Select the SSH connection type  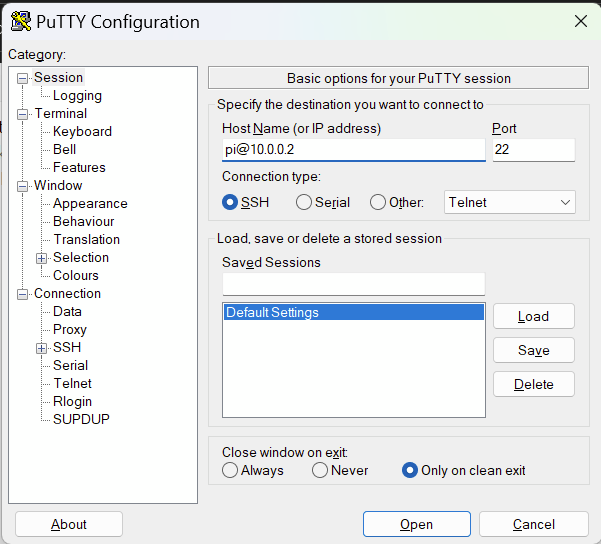coord(231,202)
